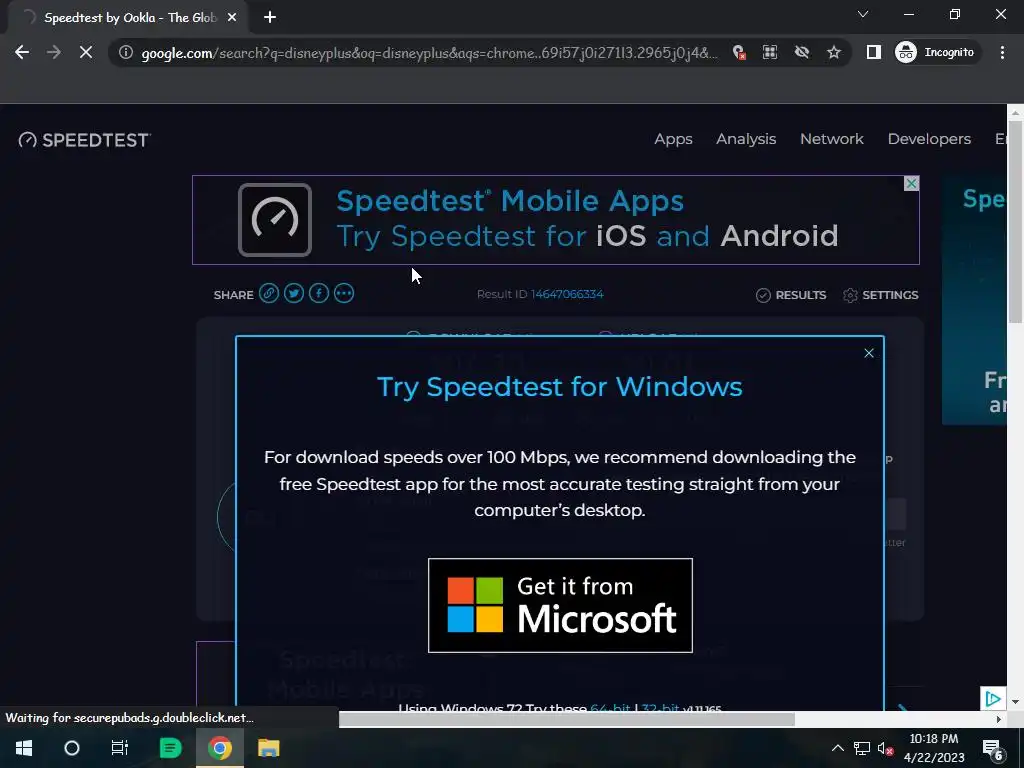Viewport: 1024px width, 768px height.
Task: Click the network icon in system tray
Action: 862,748
